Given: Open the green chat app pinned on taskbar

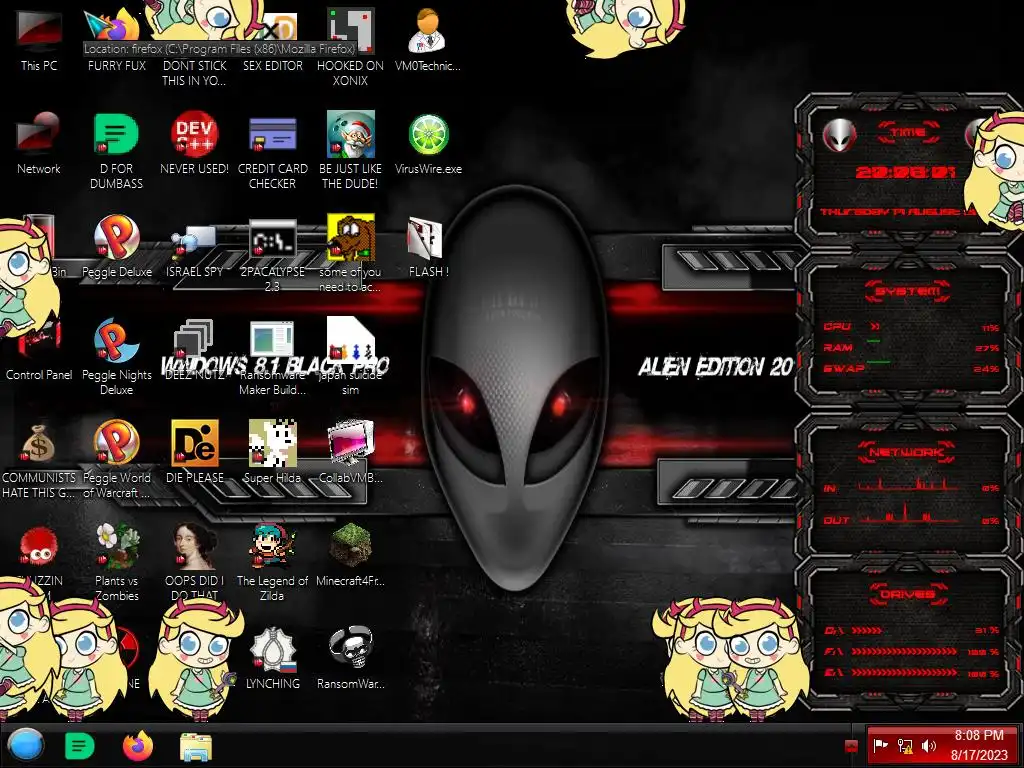Looking at the screenshot, I should click(x=80, y=746).
